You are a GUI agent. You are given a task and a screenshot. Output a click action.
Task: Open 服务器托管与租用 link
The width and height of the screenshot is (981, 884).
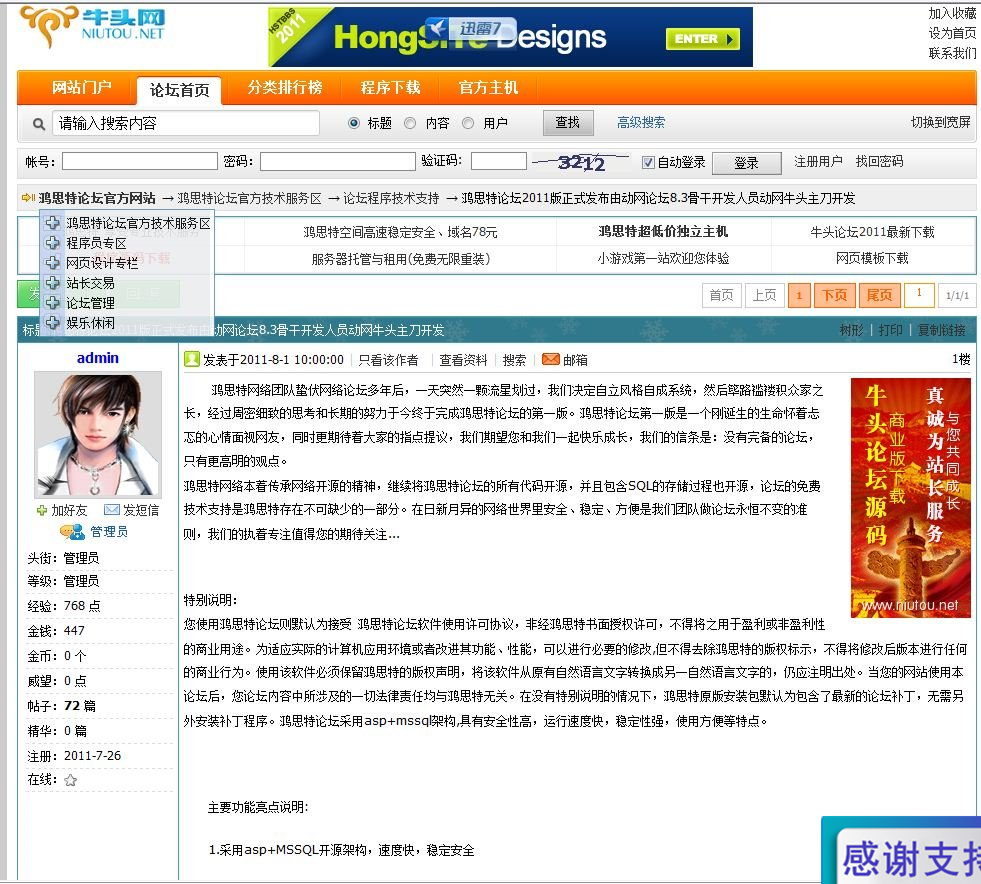(x=400, y=258)
